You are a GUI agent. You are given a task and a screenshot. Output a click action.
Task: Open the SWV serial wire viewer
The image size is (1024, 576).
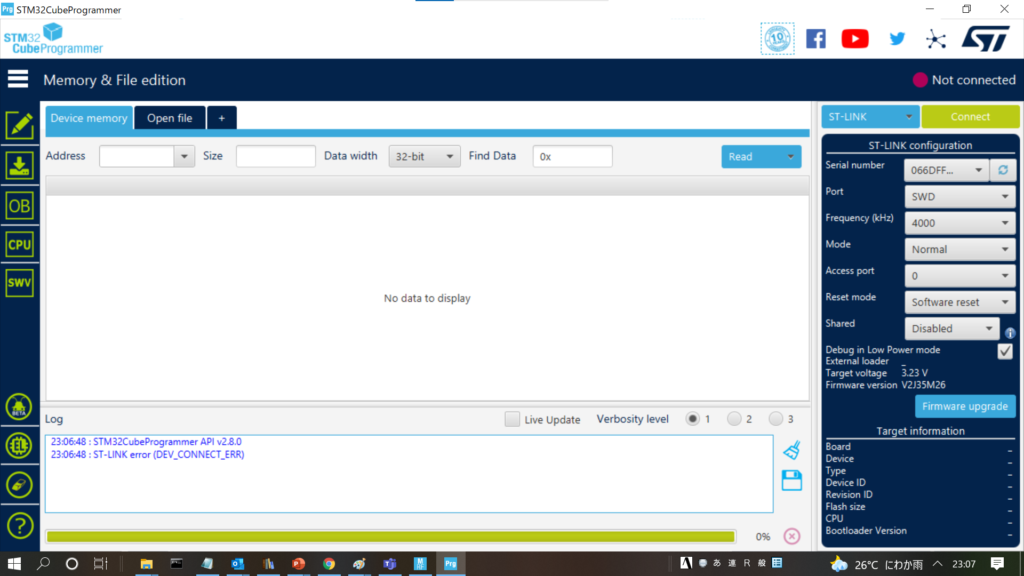coord(19,283)
